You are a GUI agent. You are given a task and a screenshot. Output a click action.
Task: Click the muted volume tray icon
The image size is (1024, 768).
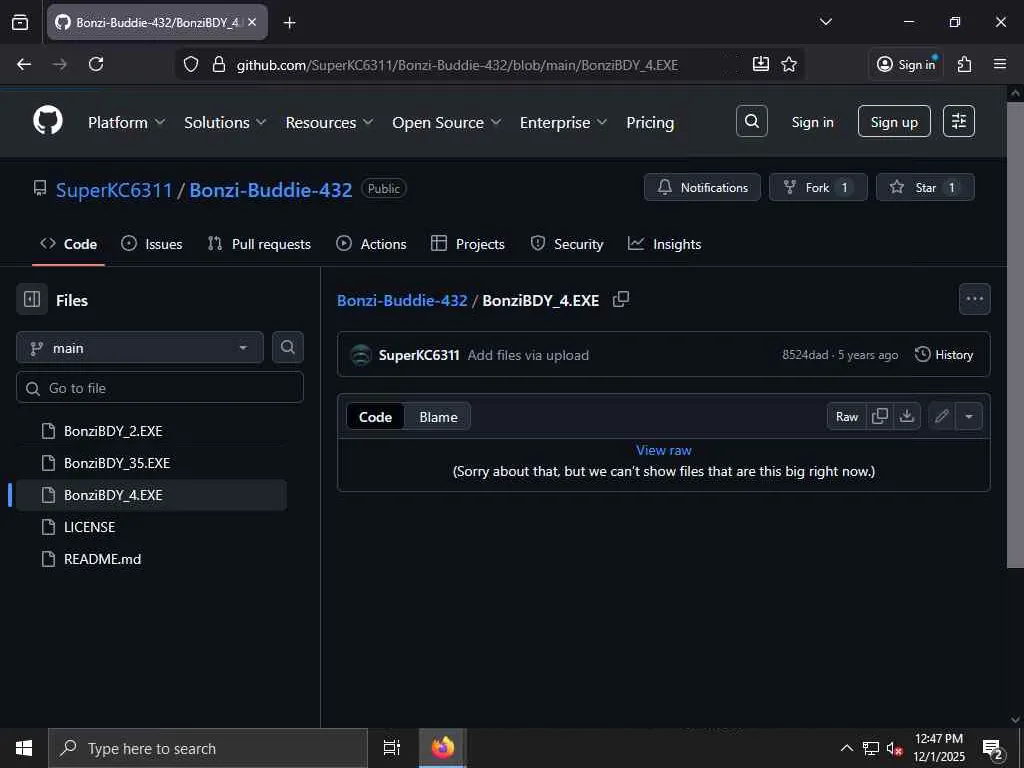coord(894,749)
